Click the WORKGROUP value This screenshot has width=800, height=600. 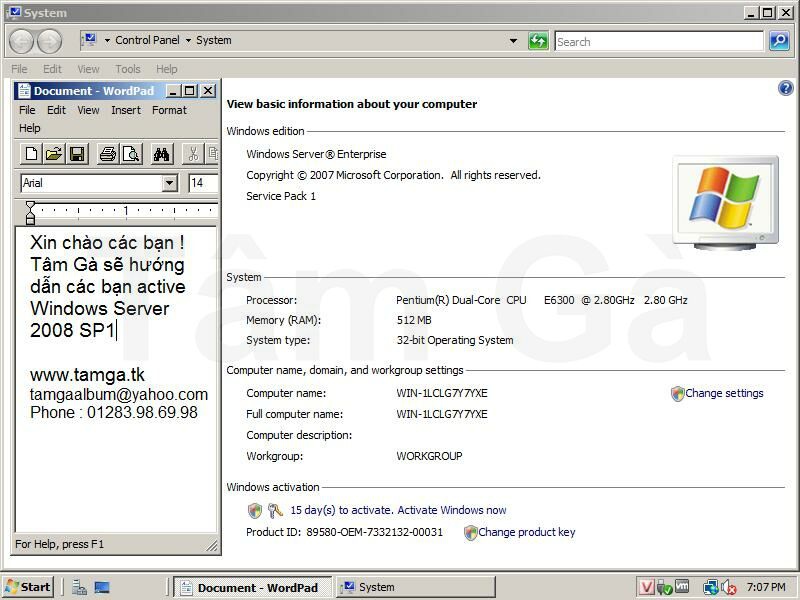click(x=429, y=456)
